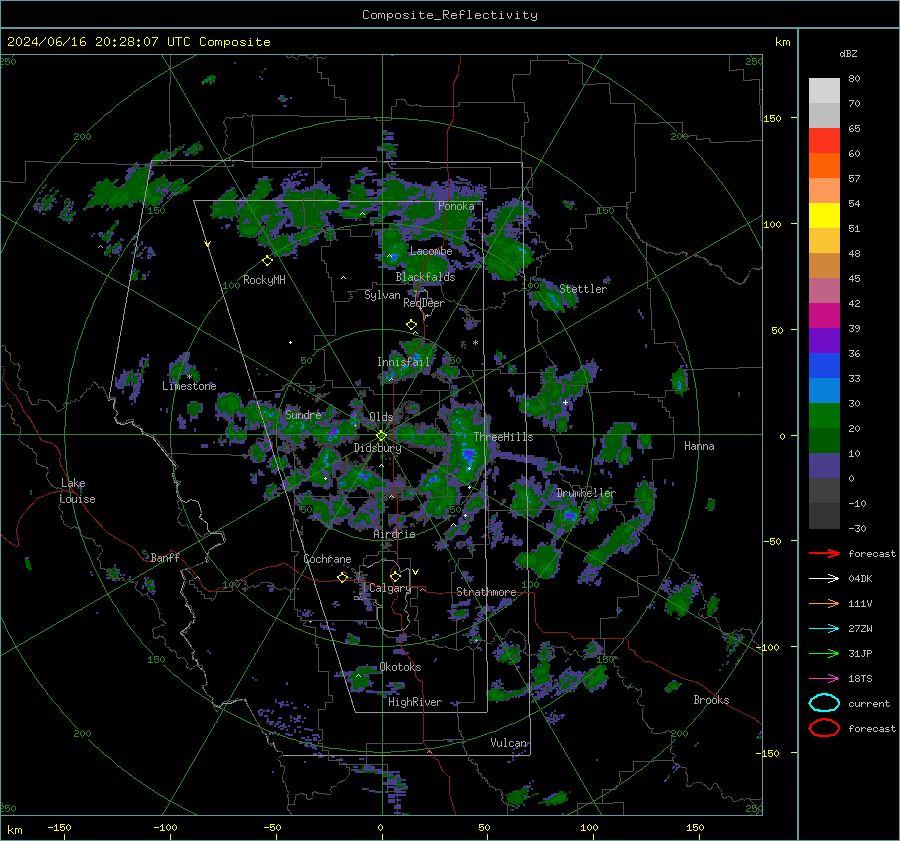Viewport: 900px width, 841px height.
Task: Select the 0 dBZ indigo swatch
Action: [x=824, y=466]
